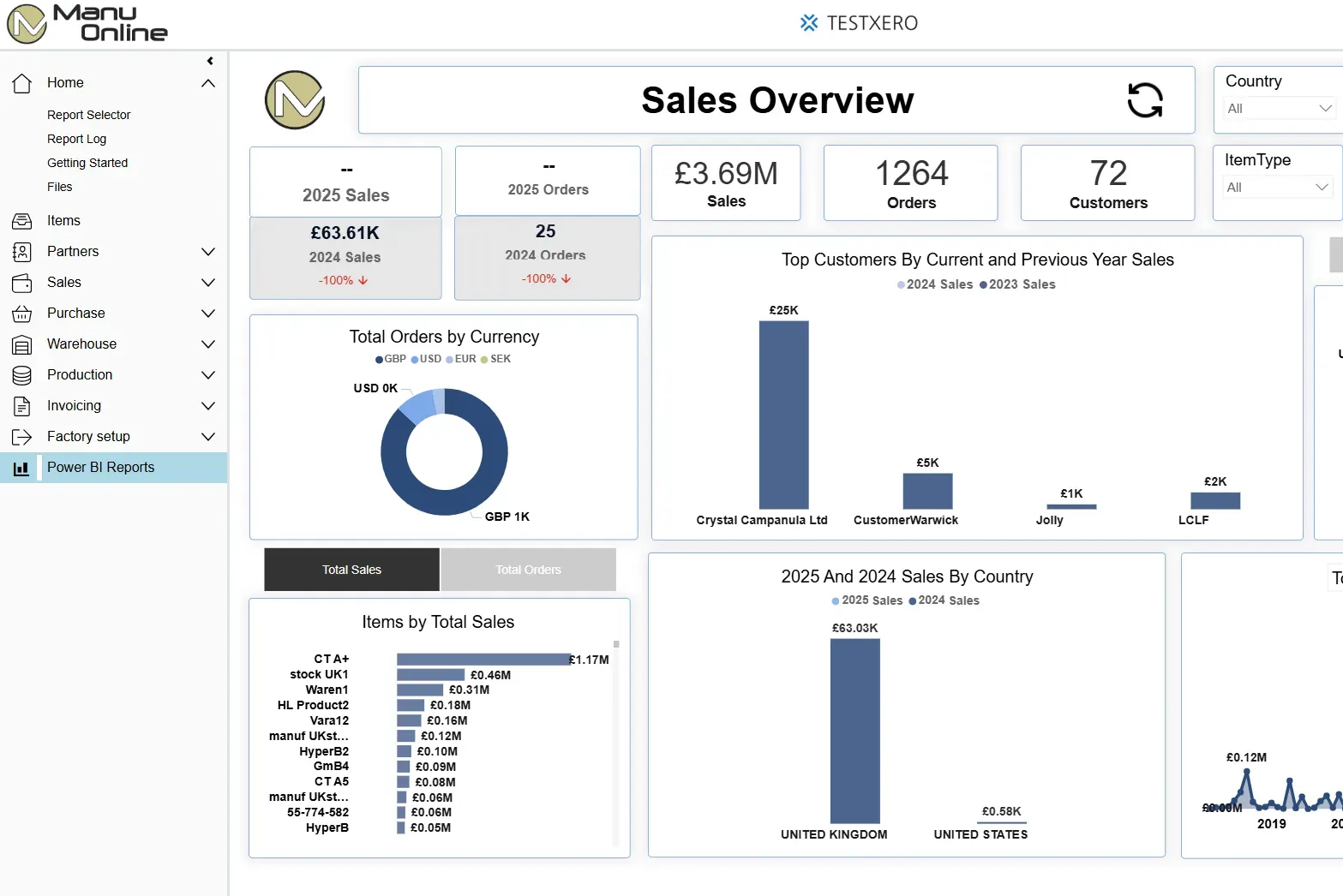This screenshot has width=1343, height=896.
Task: Click the refresh icon on Sales Overview
Action: (x=1146, y=100)
